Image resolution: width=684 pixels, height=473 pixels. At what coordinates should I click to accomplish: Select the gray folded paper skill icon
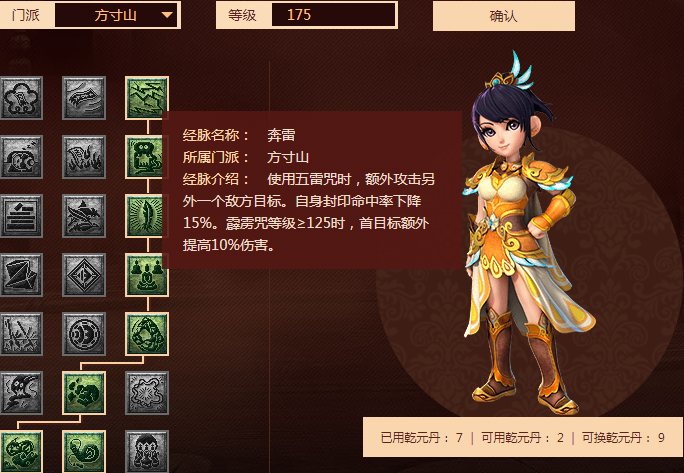(21, 275)
